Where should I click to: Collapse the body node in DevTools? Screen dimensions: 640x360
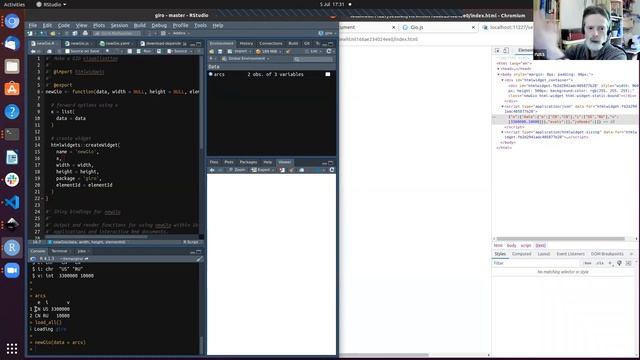pyautogui.click(x=498, y=74)
